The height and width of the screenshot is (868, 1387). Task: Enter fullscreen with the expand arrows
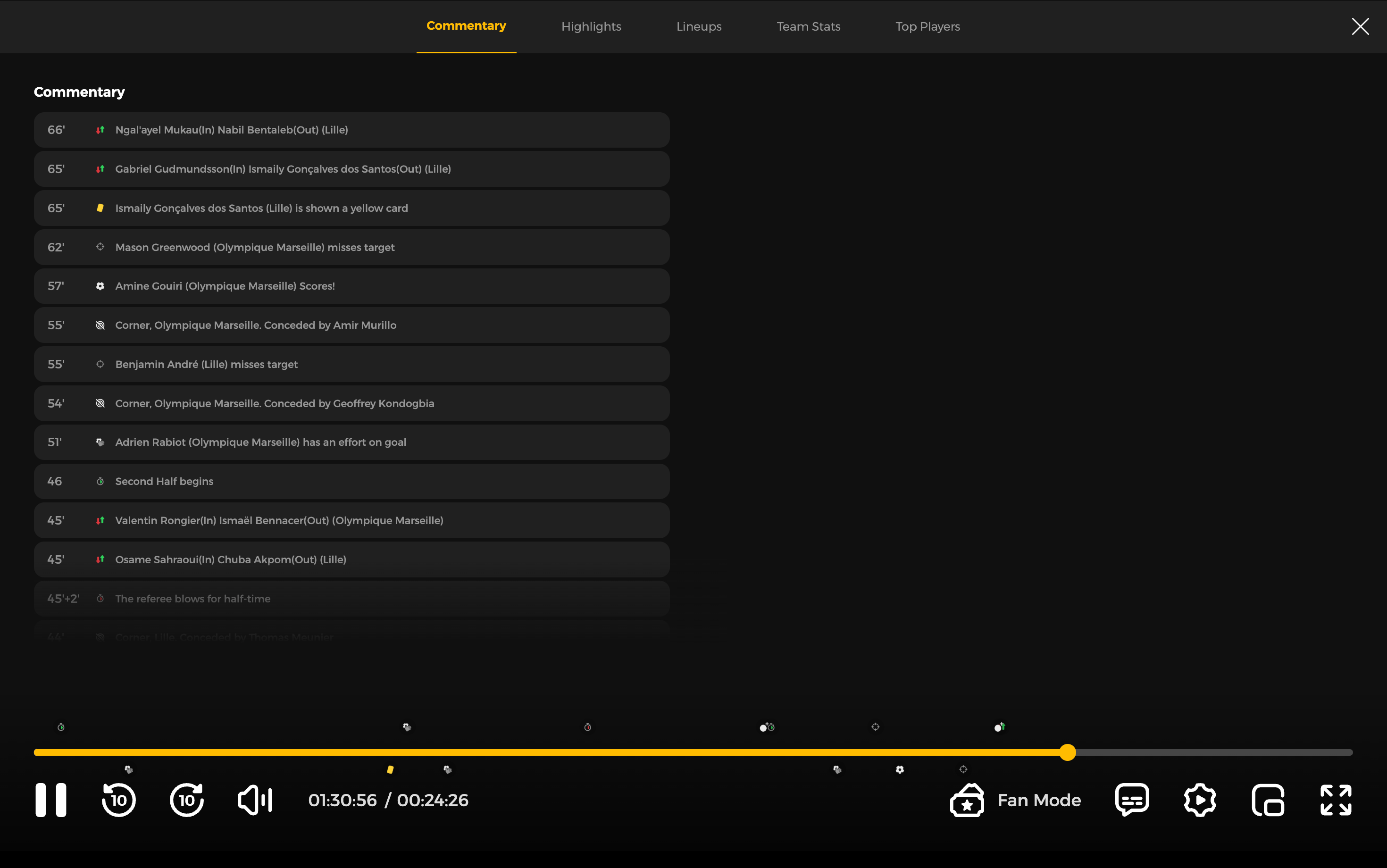click(1336, 800)
